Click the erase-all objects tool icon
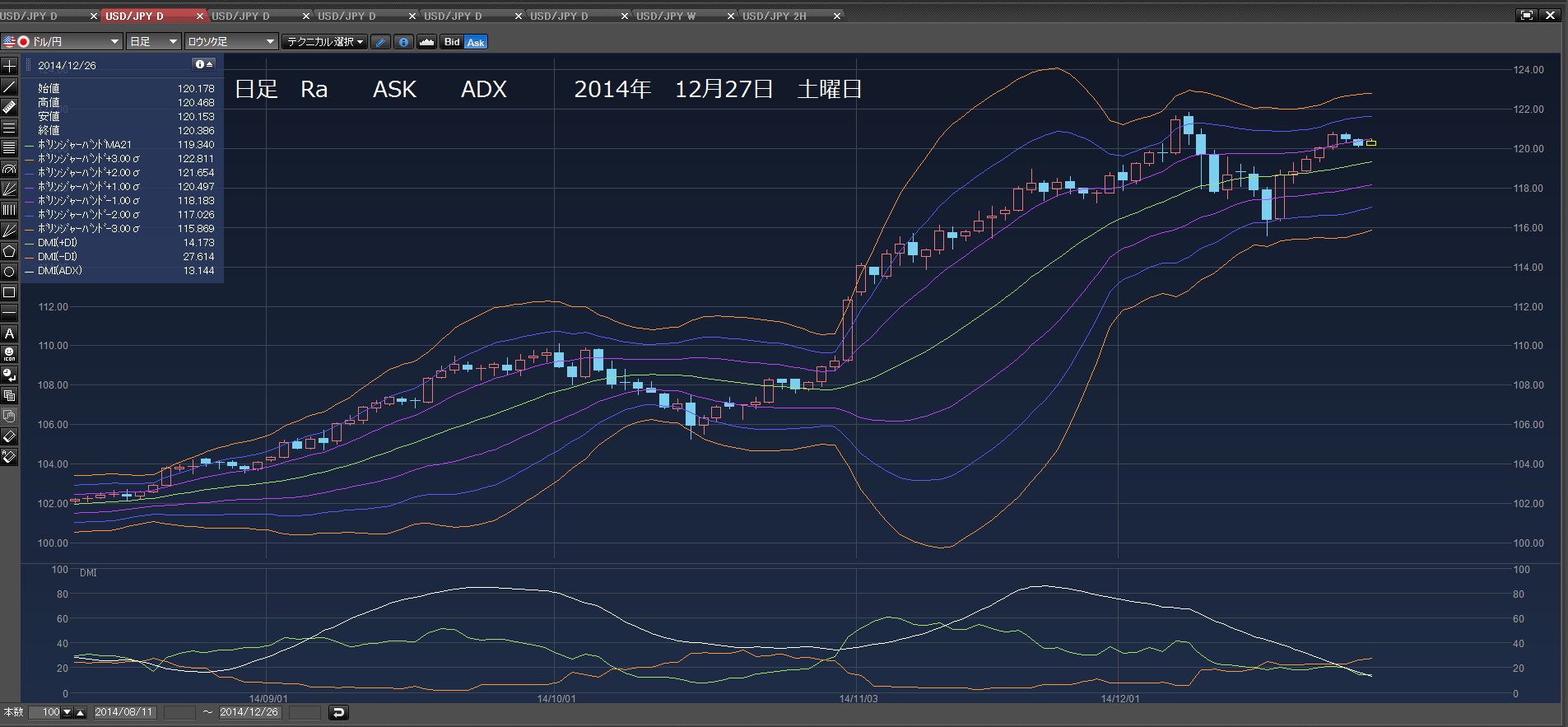 point(9,457)
